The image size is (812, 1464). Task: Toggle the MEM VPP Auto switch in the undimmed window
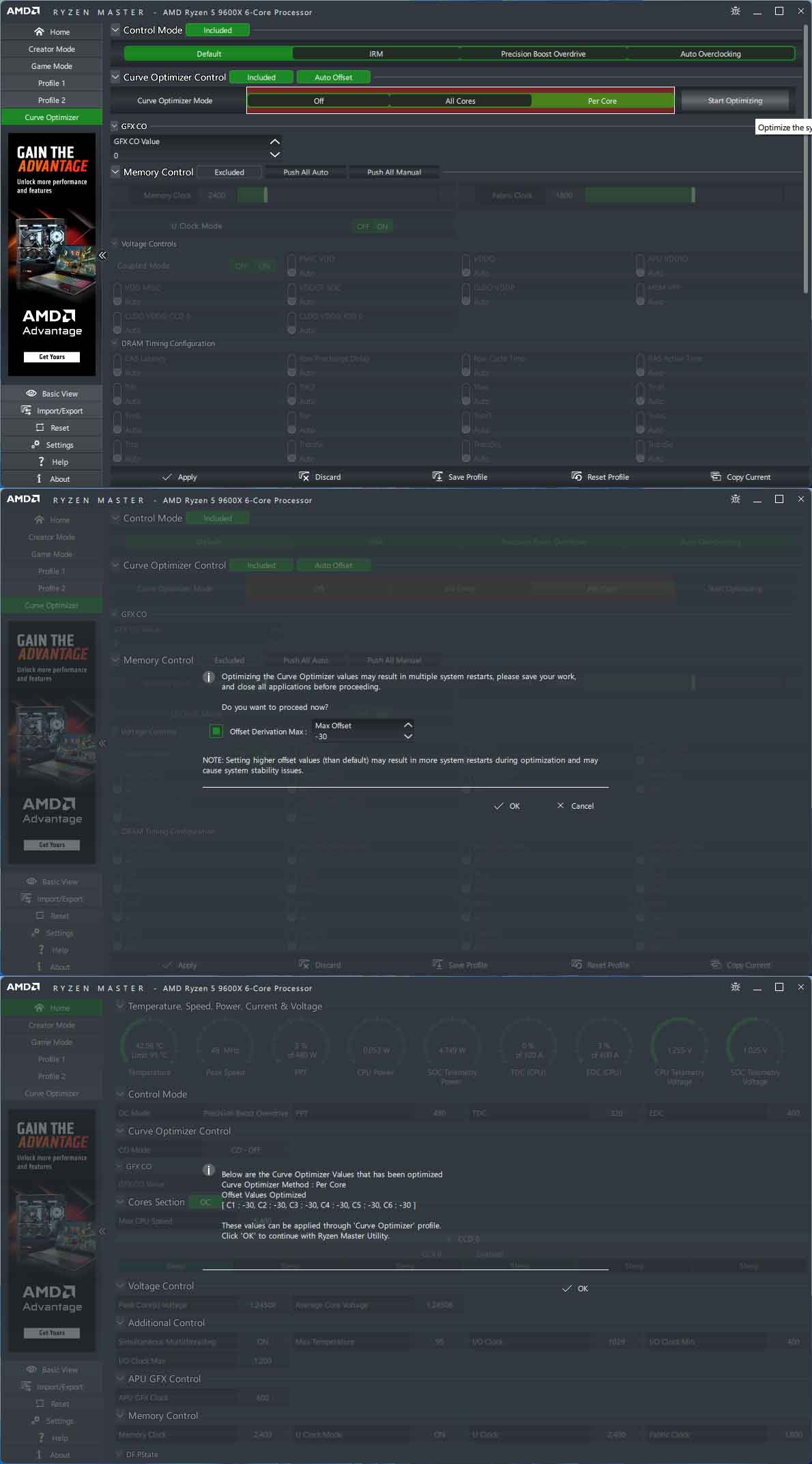640,294
